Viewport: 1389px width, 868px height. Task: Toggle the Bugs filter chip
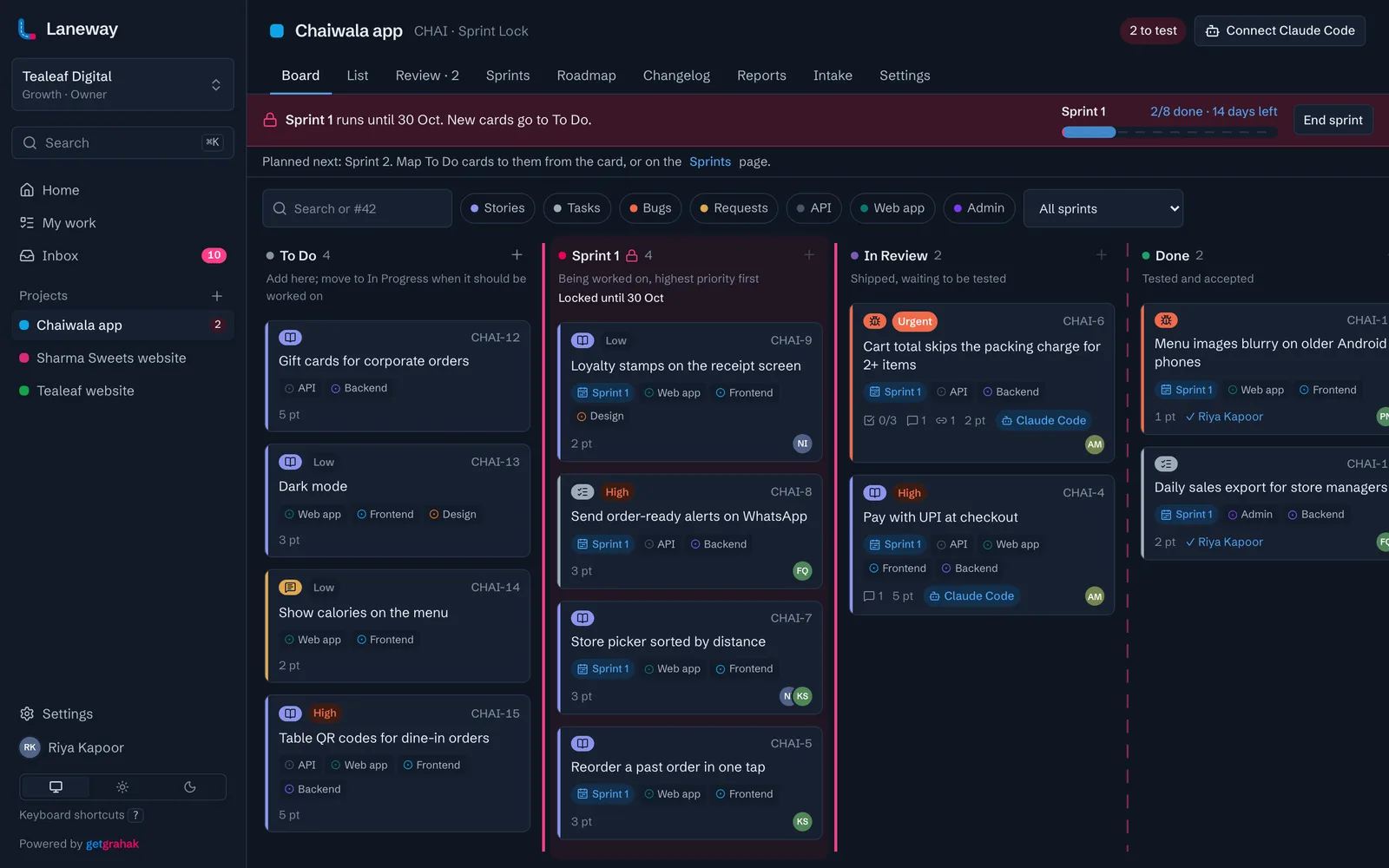[x=650, y=208]
